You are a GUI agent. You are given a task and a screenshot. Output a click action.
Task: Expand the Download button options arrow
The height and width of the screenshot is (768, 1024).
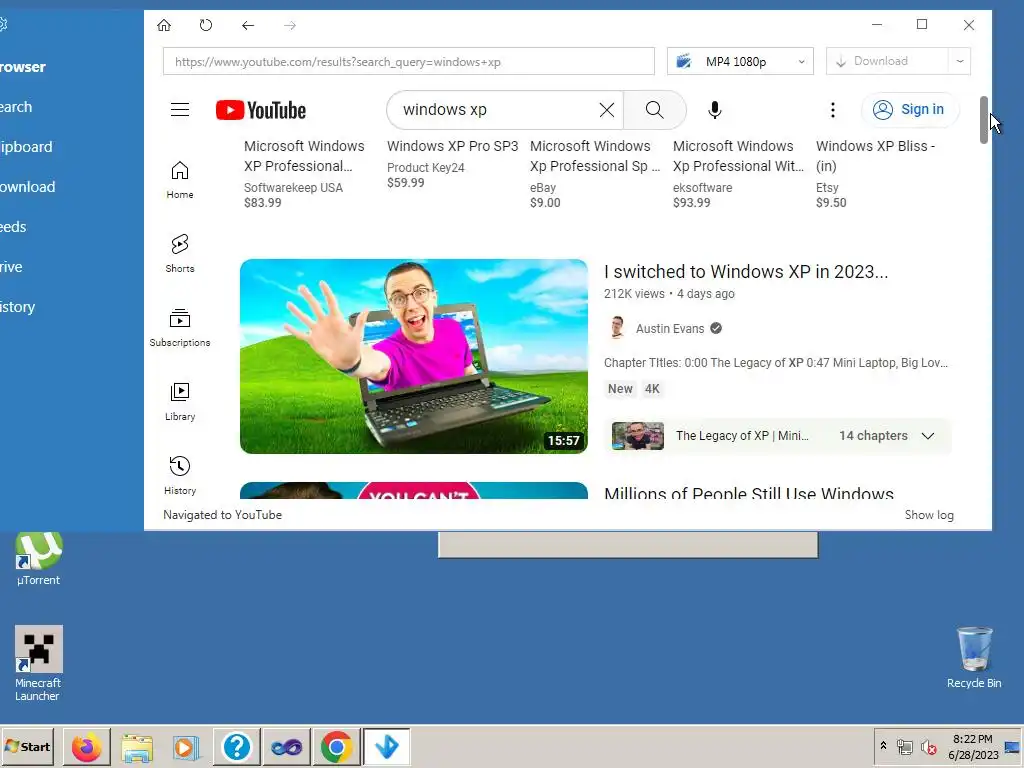click(959, 61)
